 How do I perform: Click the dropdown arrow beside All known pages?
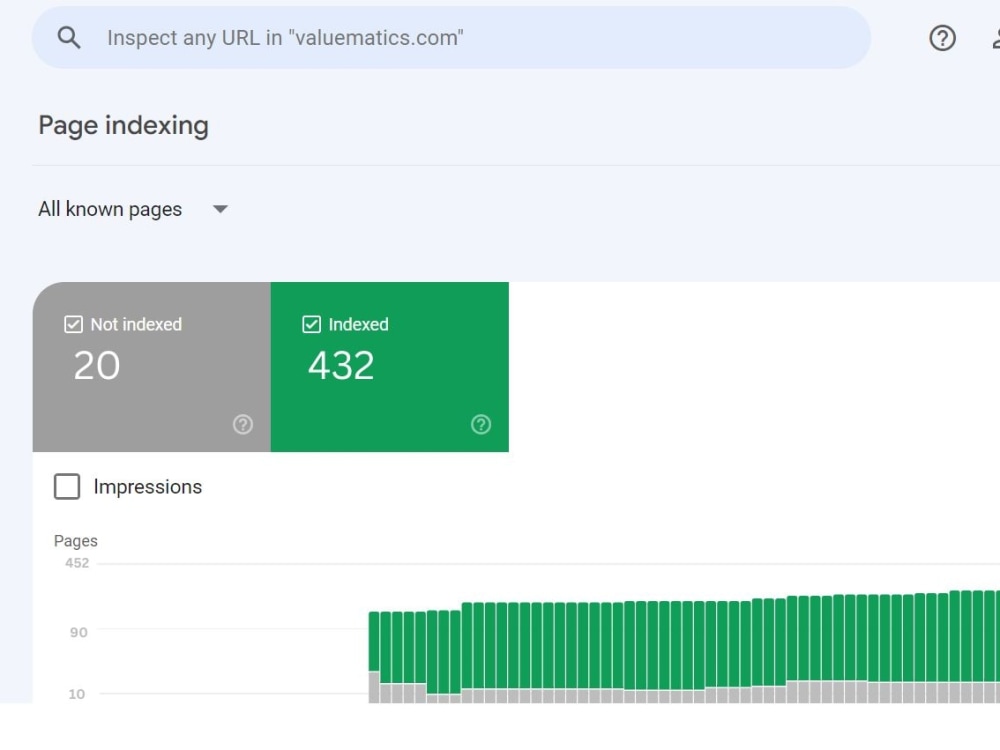click(220, 209)
